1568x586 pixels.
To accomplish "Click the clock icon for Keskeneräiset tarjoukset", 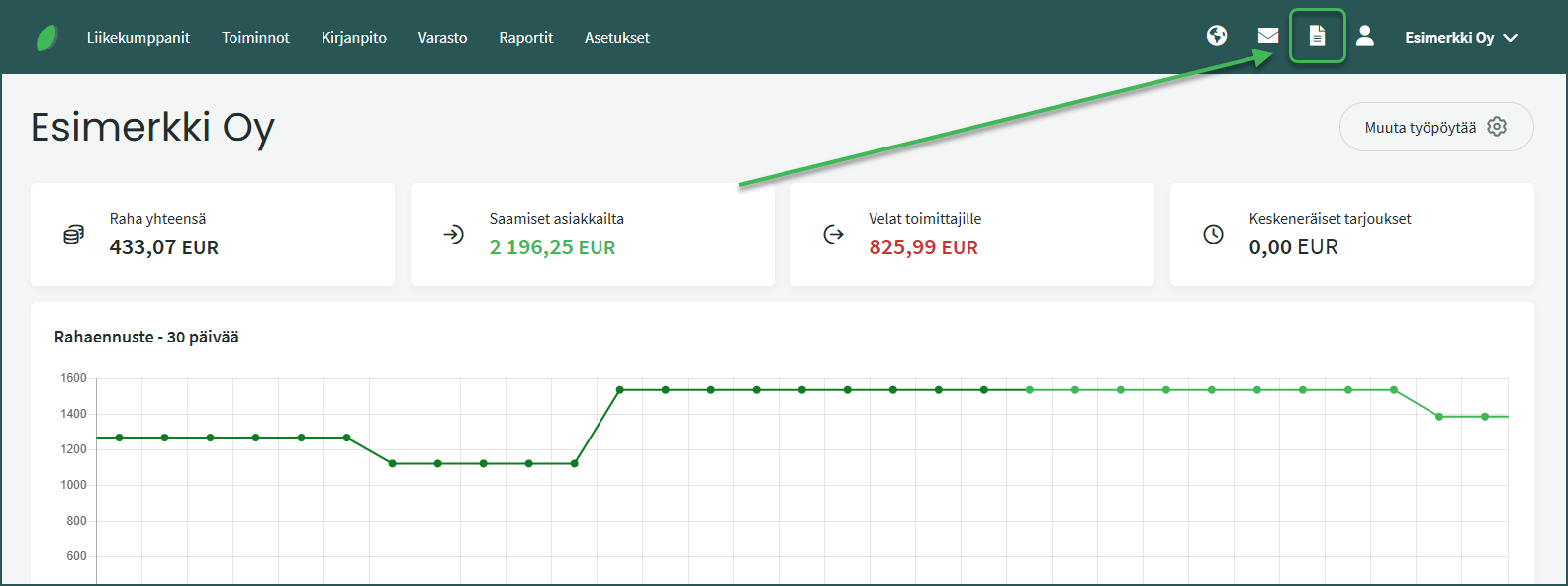I will pyautogui.click(x=1213, y=235).
